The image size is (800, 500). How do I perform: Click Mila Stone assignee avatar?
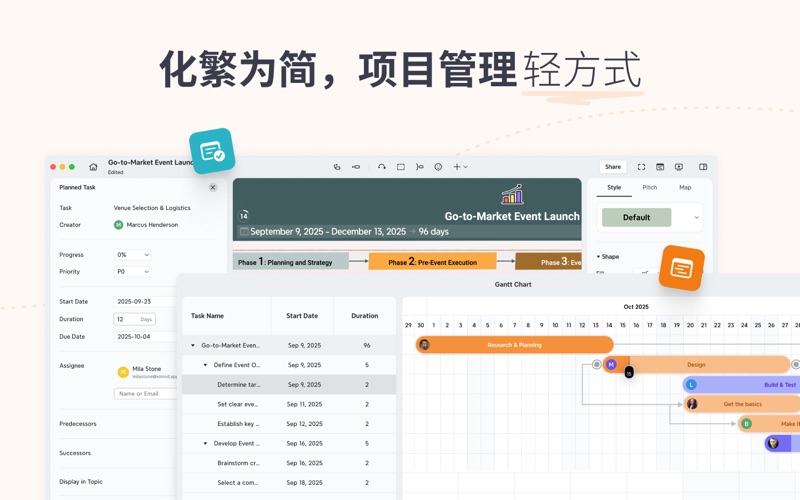pyautogui.click(x=123, y=372)
